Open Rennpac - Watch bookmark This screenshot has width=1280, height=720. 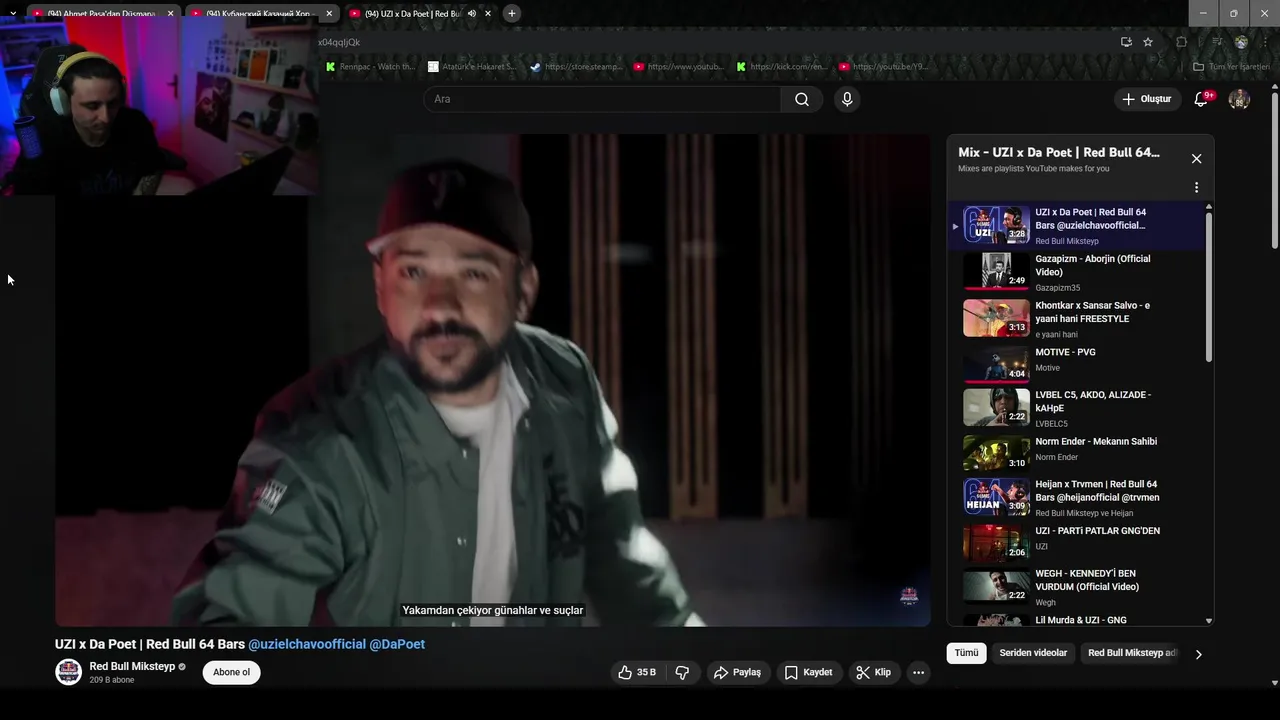(x=370, y=67)
